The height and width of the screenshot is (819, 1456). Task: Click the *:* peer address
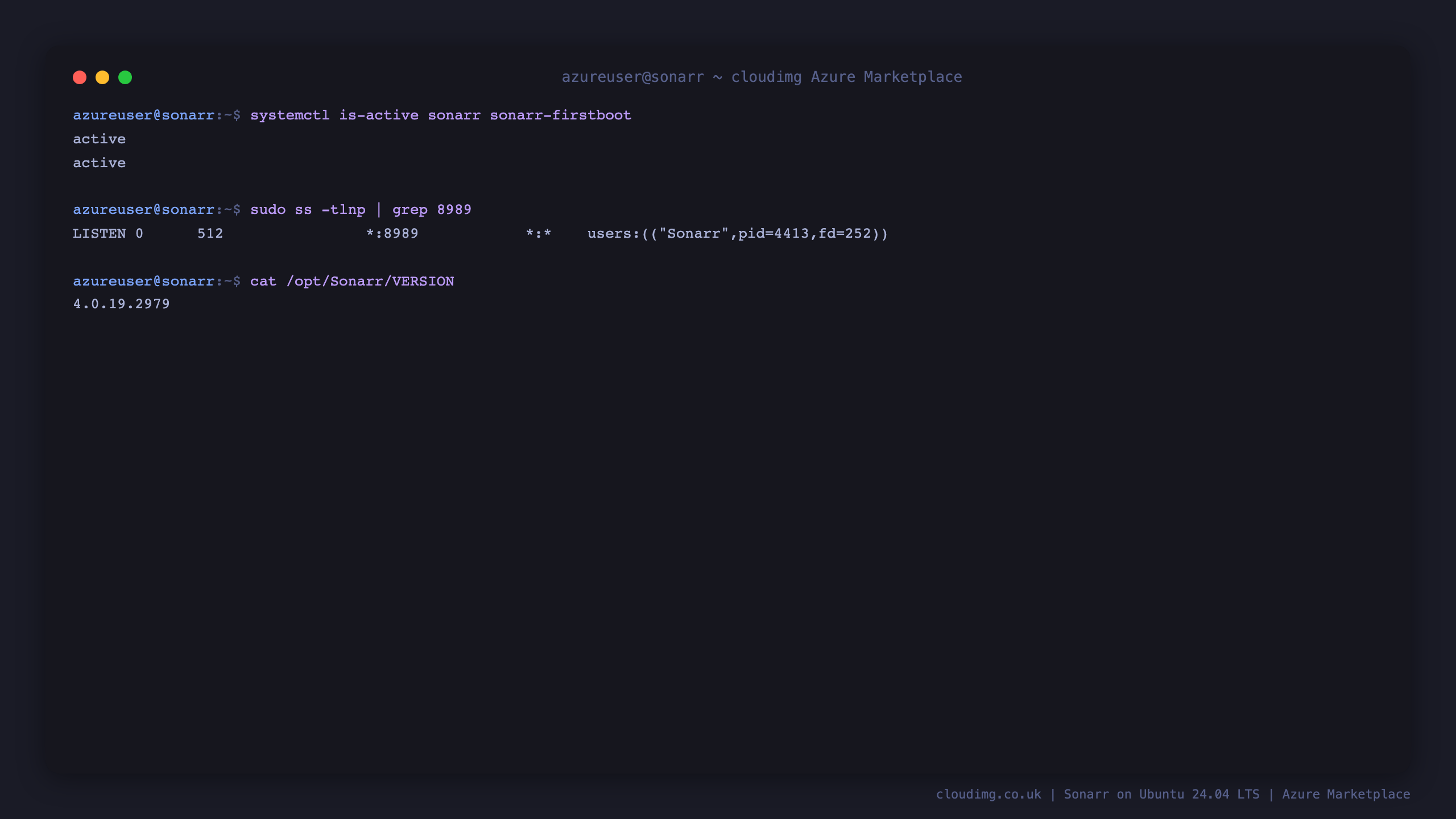(x=539, y=233)
